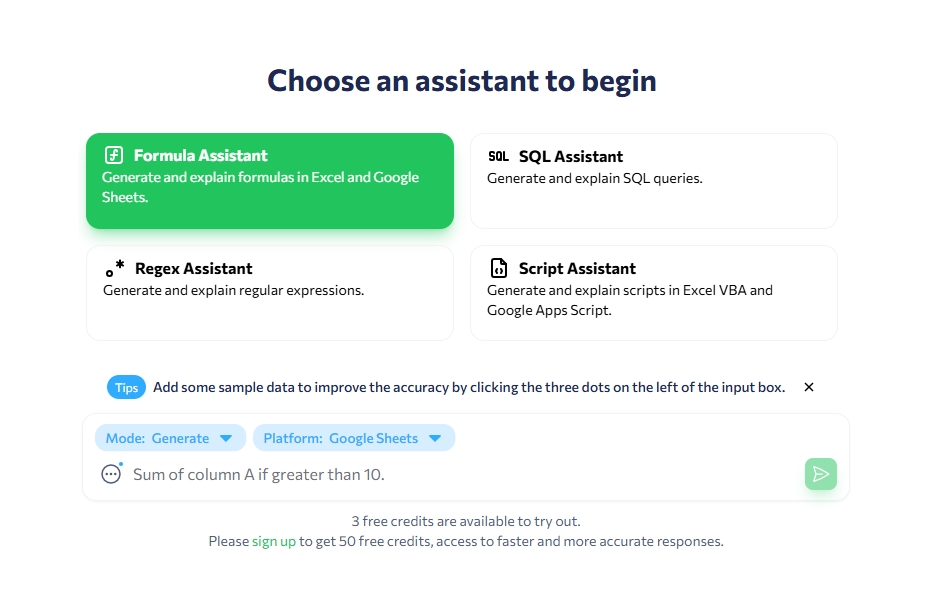Click the Regex Assistant asterisk icon
932x615 pixels.
[115, 268]
